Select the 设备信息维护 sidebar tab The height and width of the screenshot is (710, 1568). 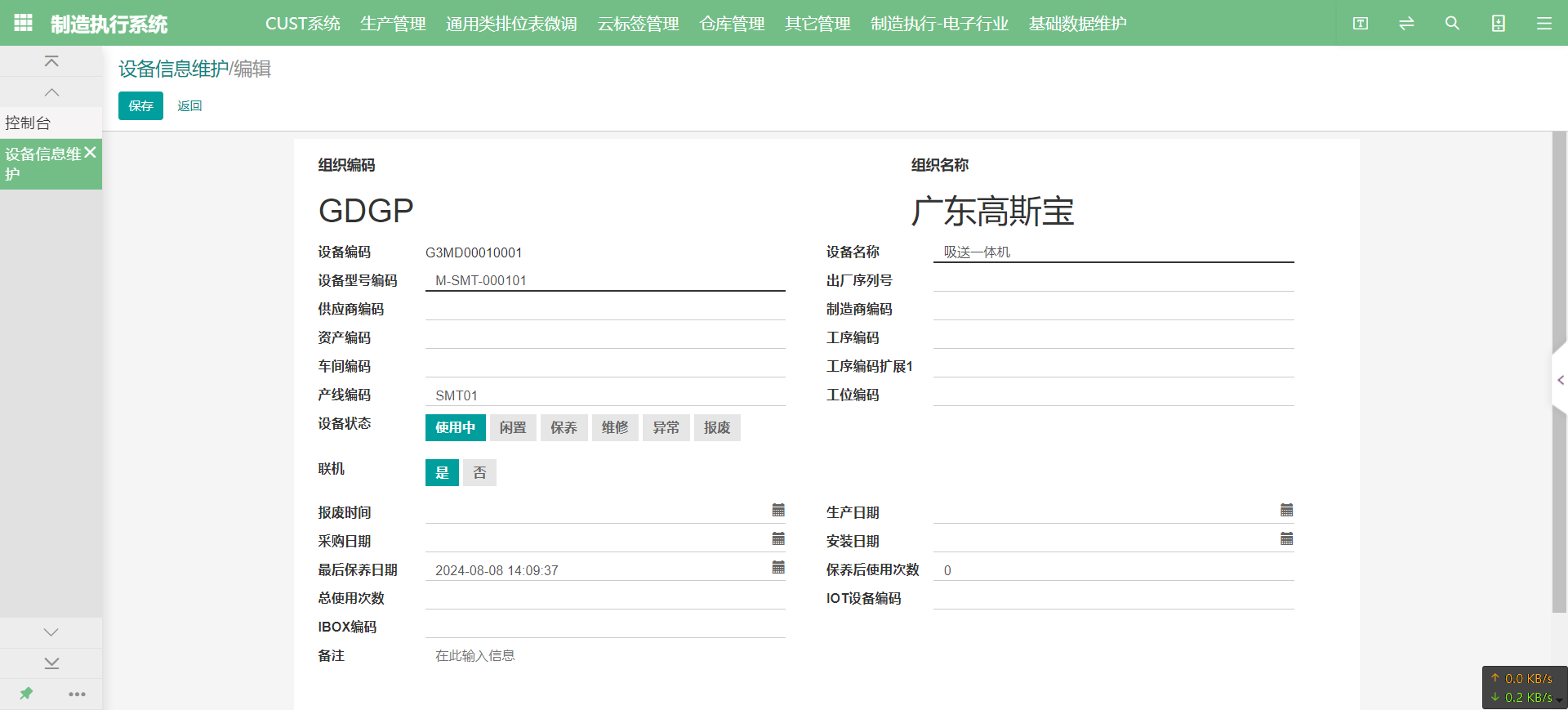(42, 163)
